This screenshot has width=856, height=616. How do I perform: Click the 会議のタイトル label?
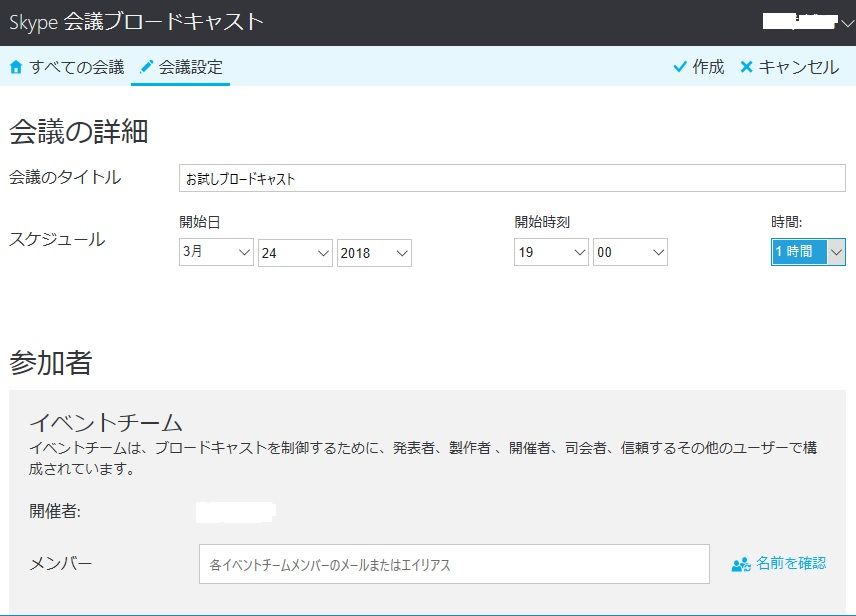[65, 177]
